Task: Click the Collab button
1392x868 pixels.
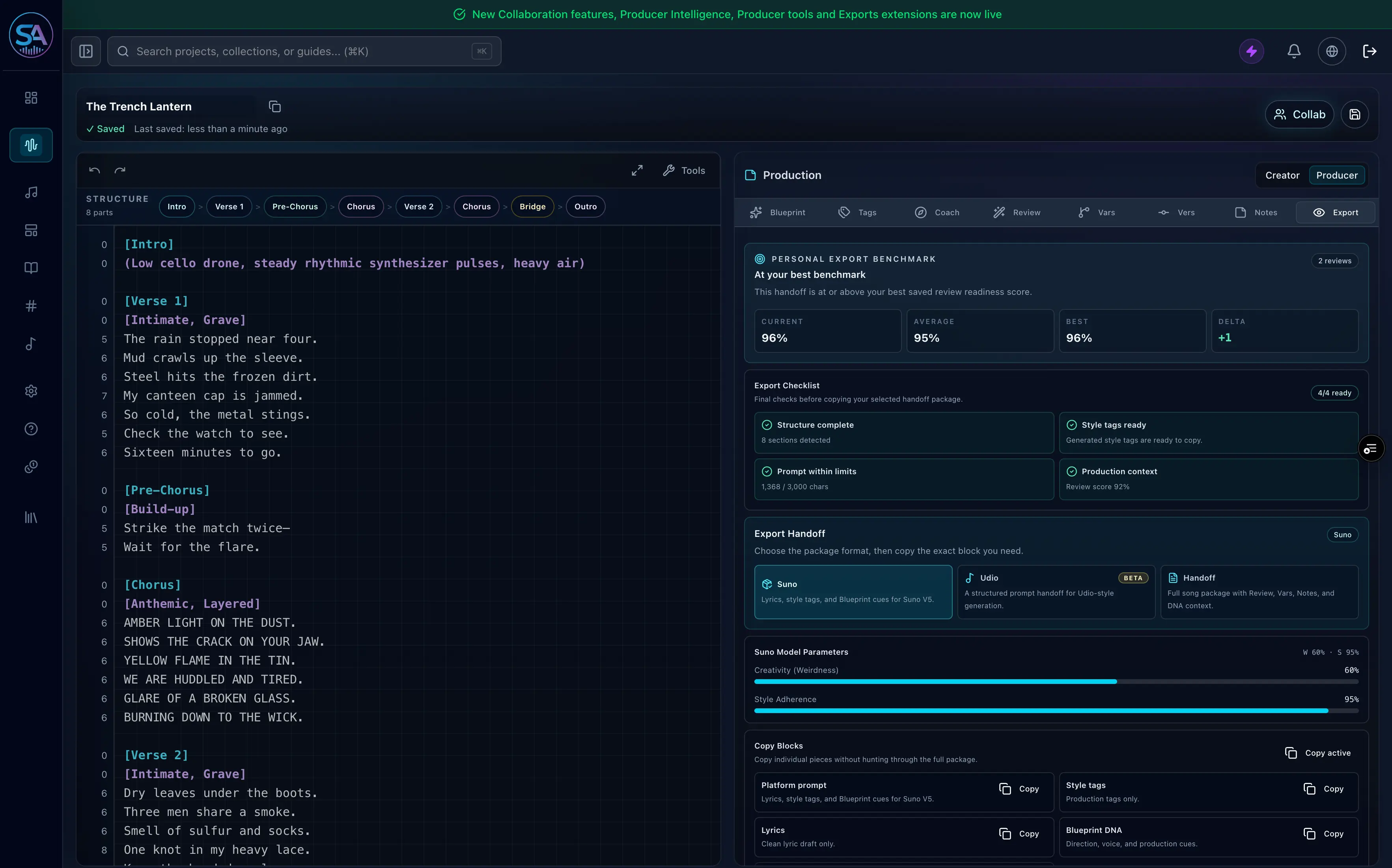Action: [1300, 114]
